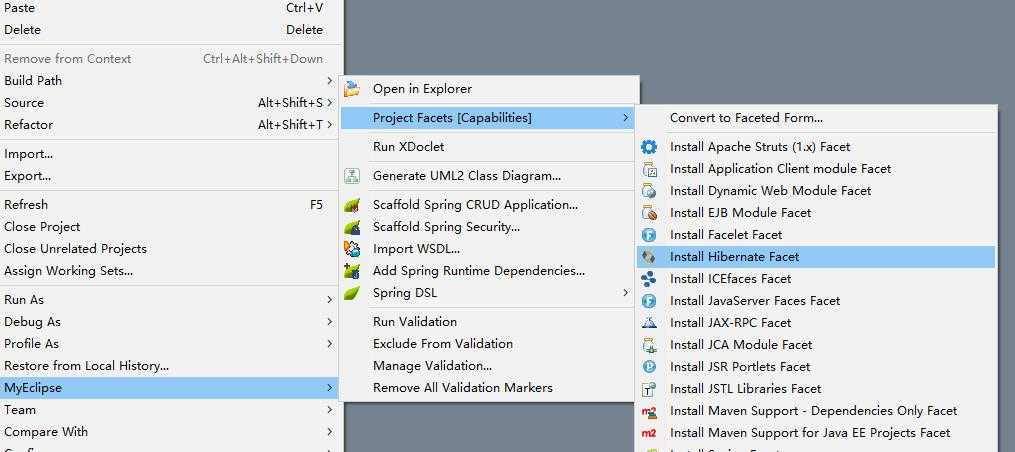
Task: Expand the Refactor submenu arrow
Action: (329, 124)
